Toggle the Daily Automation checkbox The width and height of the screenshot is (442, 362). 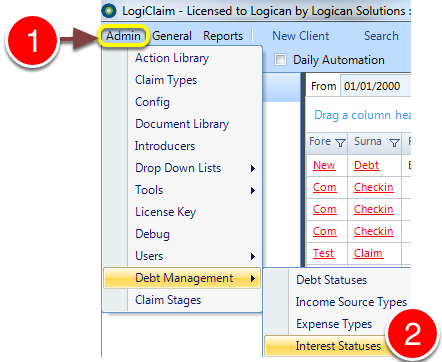tap(280, 60)
